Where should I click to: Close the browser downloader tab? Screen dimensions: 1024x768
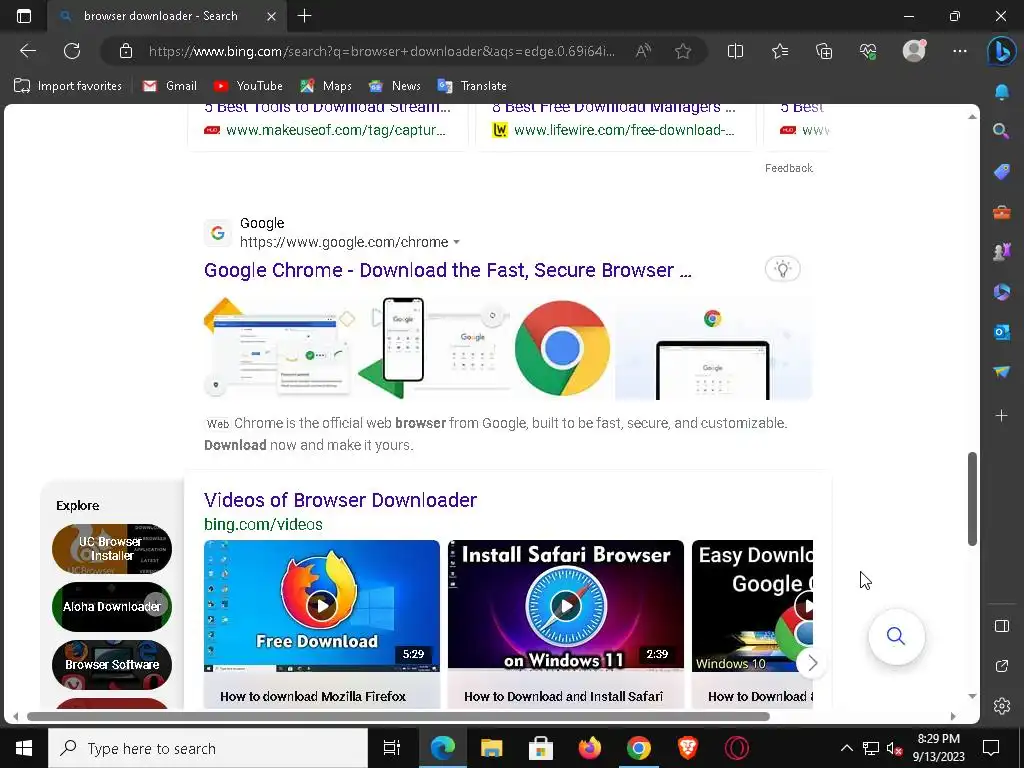[x=272, y=16]
